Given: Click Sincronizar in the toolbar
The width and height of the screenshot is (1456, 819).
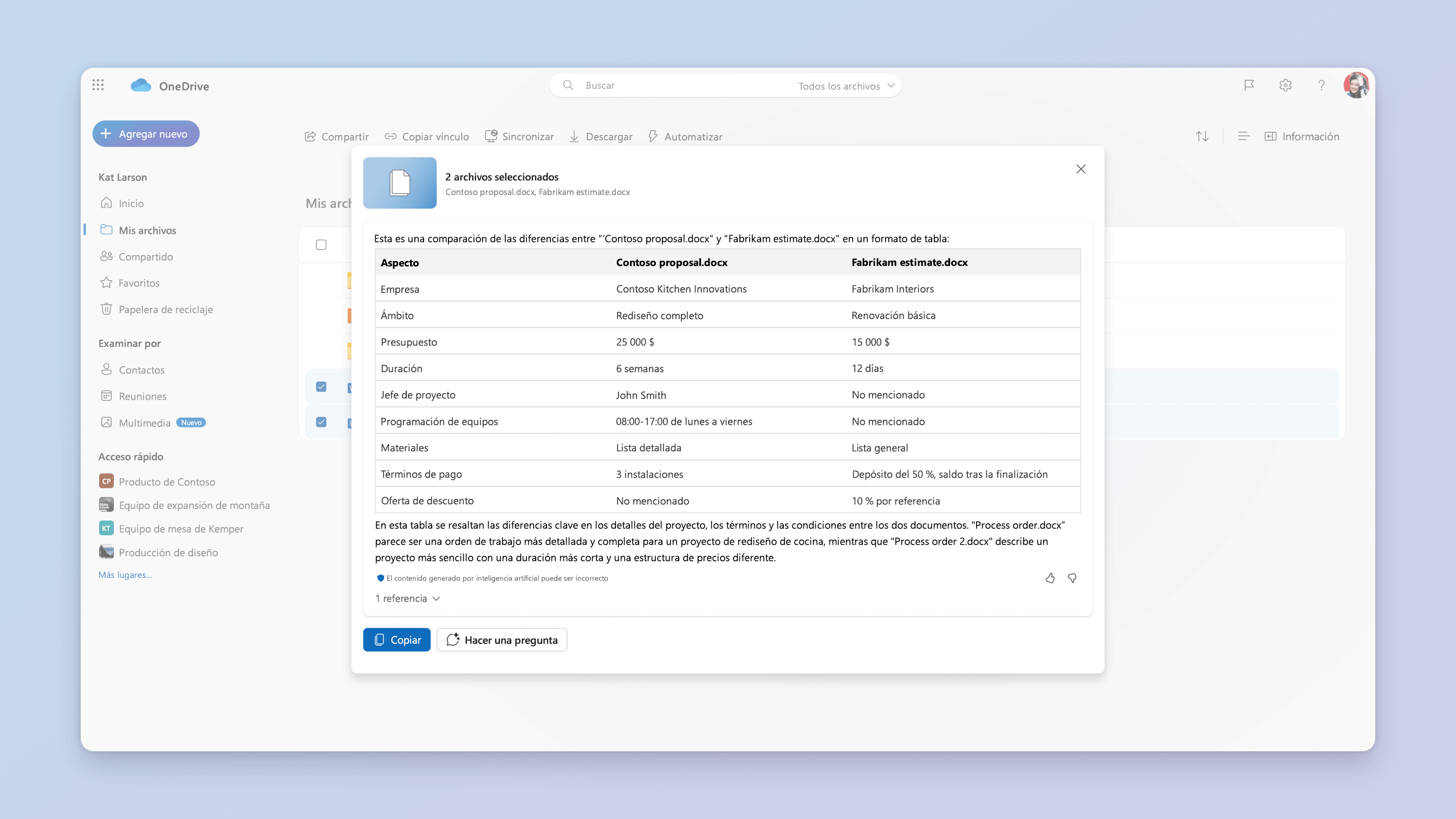Looking at the screenshot, I should pos(519,136).
